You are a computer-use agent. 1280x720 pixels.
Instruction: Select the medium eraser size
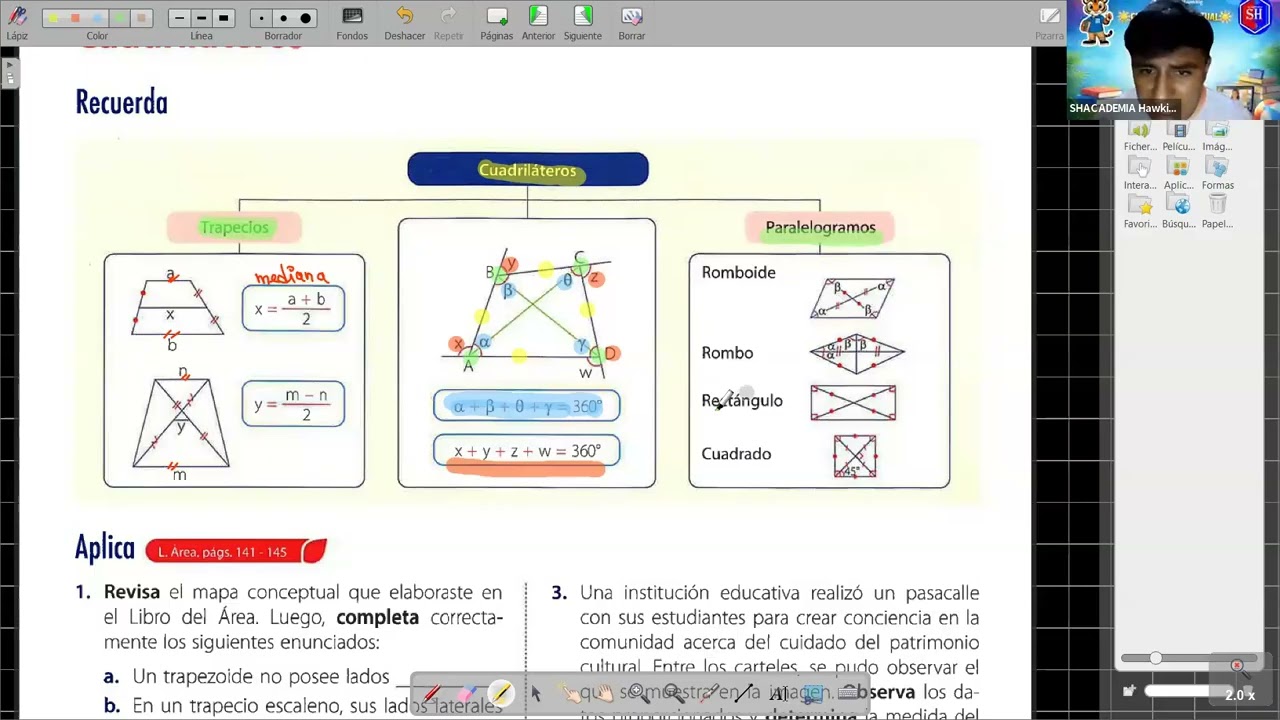(x=283, y=18)
